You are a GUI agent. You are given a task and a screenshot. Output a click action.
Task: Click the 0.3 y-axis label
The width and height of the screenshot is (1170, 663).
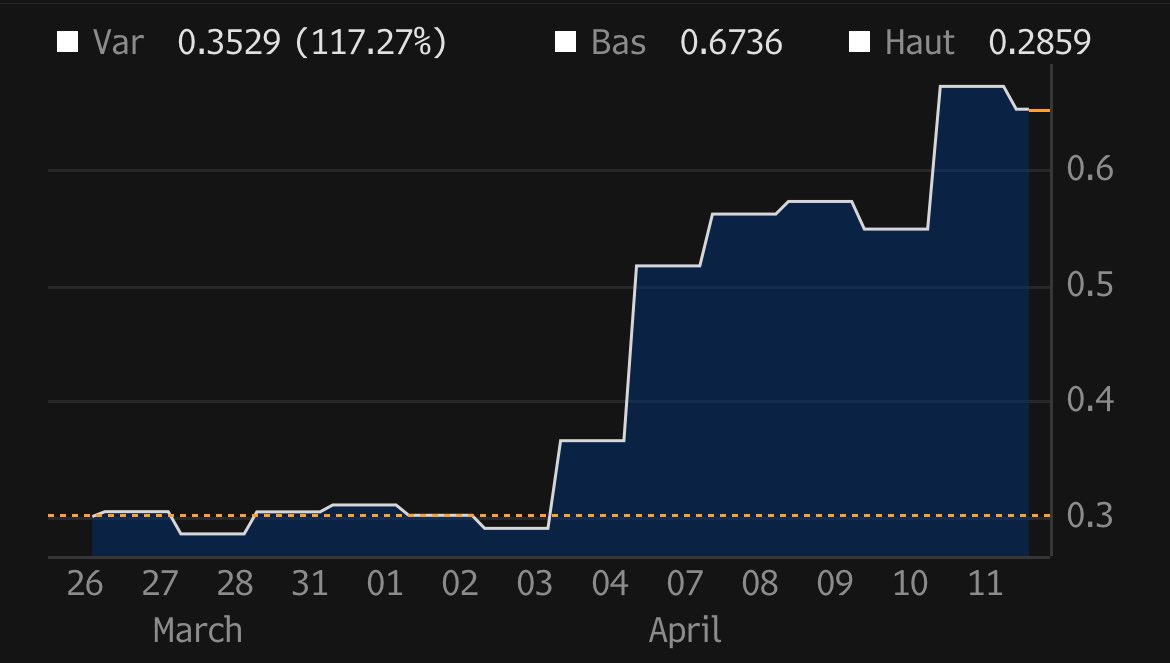tap(1090, 516)
